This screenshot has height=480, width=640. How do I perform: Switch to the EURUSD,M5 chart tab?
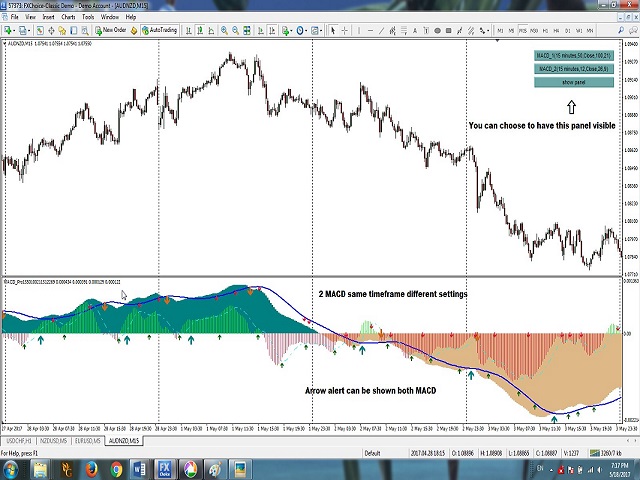[87, 441]
